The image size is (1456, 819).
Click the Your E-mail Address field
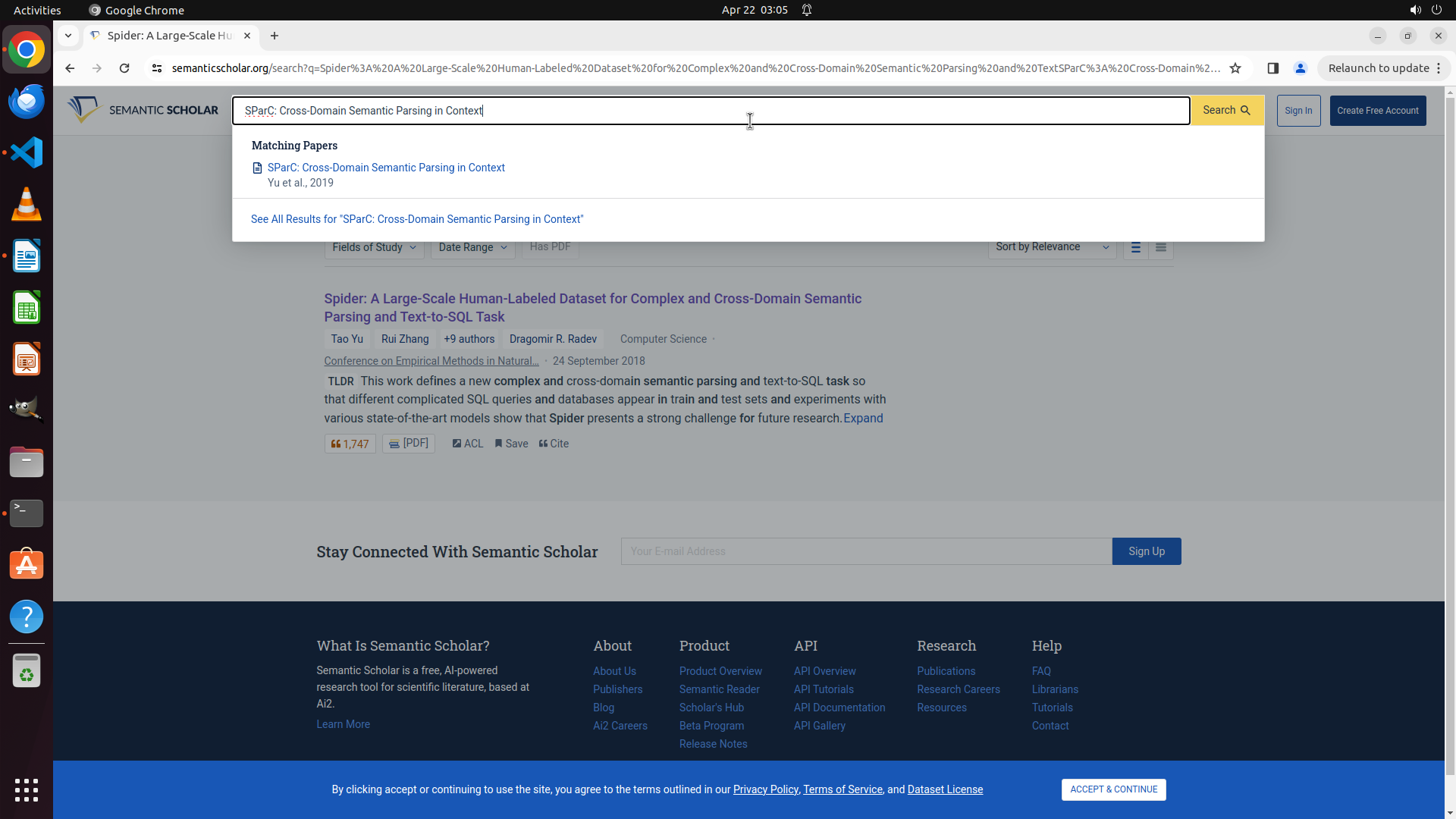[866, 551]
